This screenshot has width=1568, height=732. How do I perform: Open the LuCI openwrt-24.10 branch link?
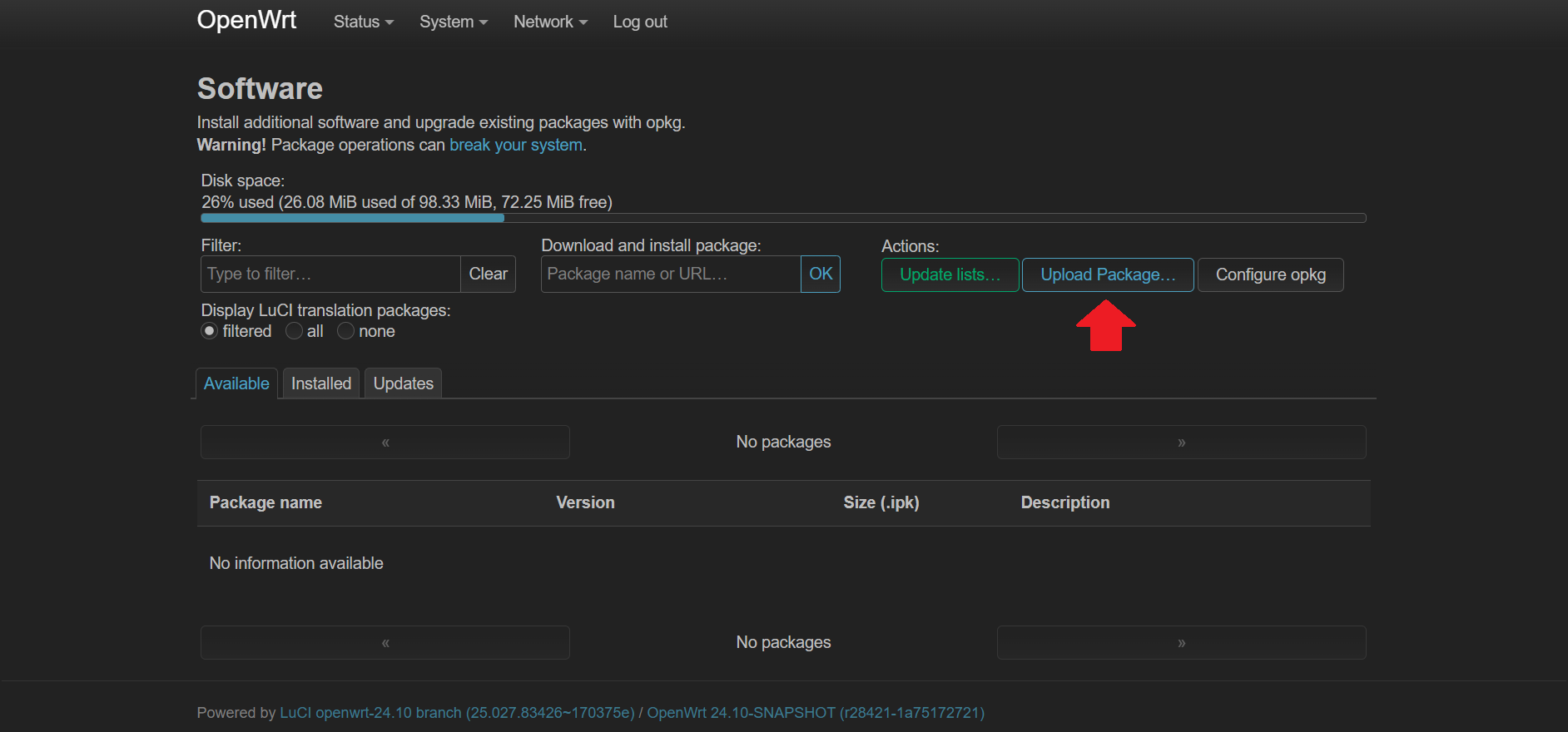click(457, 713)
